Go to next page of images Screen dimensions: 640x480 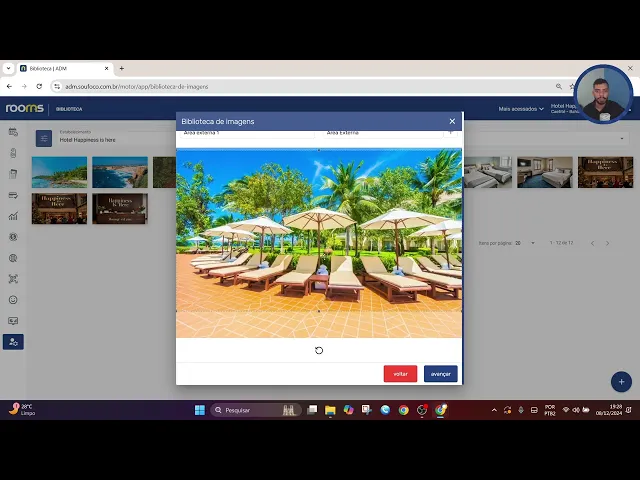pyautogui.click(x=607, y=243)
